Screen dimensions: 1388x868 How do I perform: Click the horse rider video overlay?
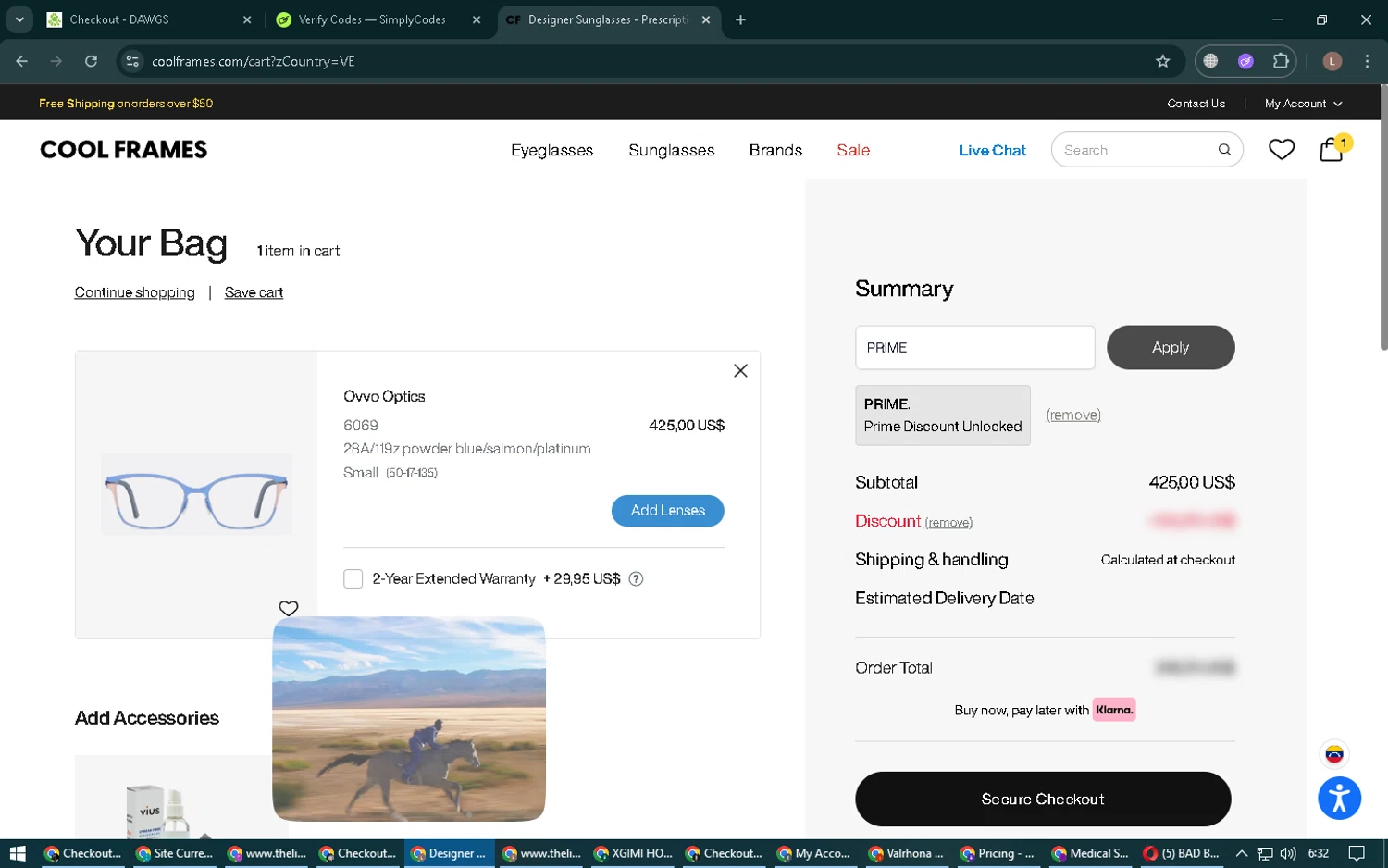[409, 719]
